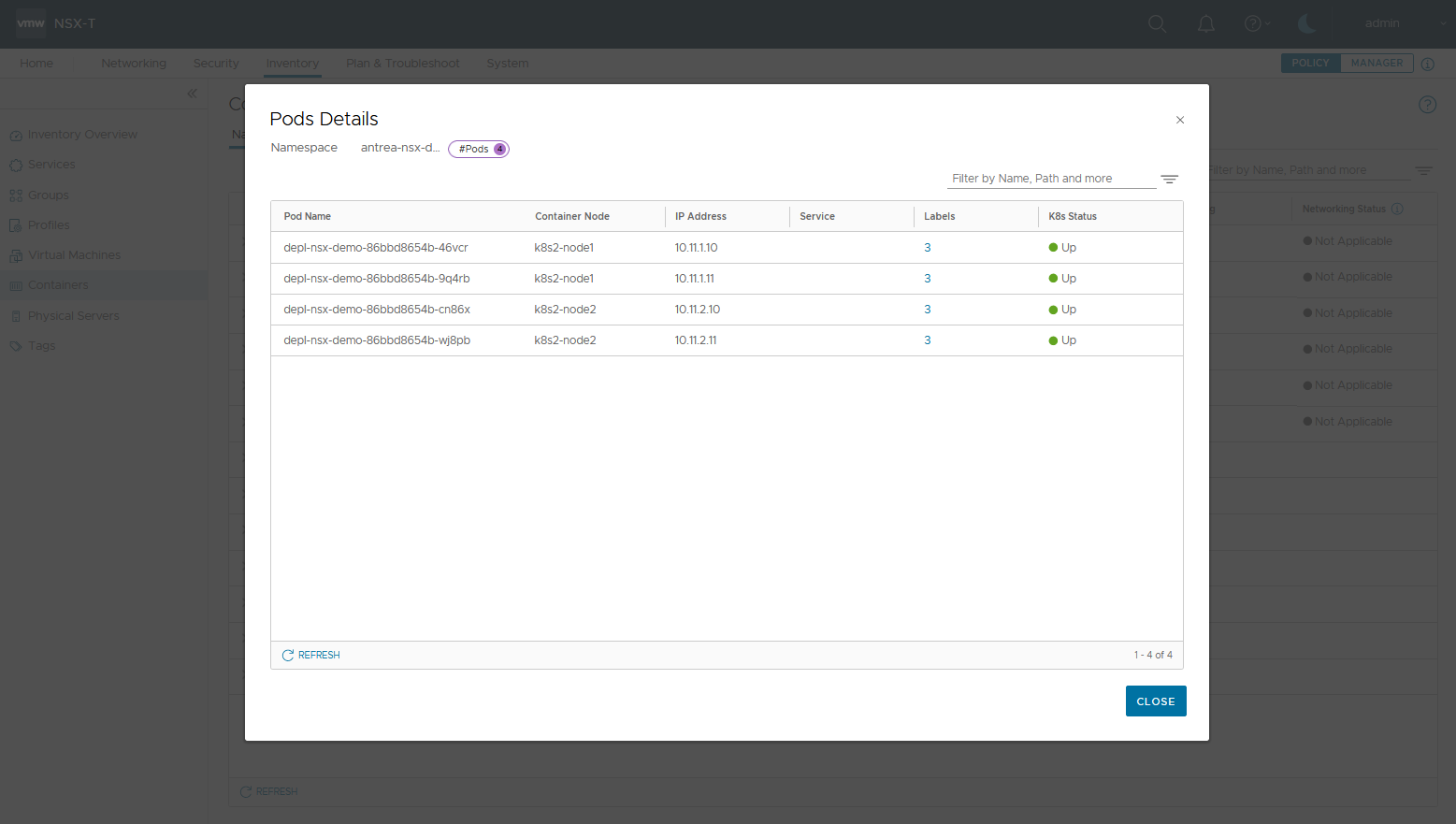Image resolution: width=1456 pixels, height=824 pixels.
Task: Click the Service column header
Action: click(x=817, y=216)
